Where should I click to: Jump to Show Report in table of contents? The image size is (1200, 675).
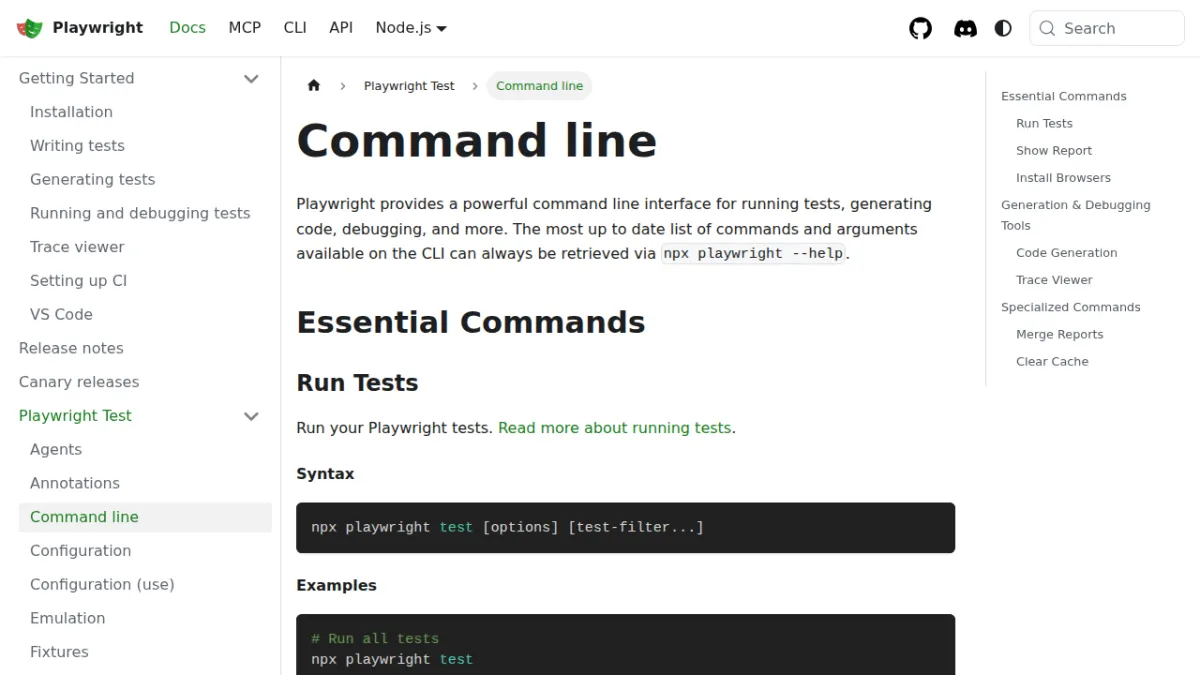(1054, 150)
